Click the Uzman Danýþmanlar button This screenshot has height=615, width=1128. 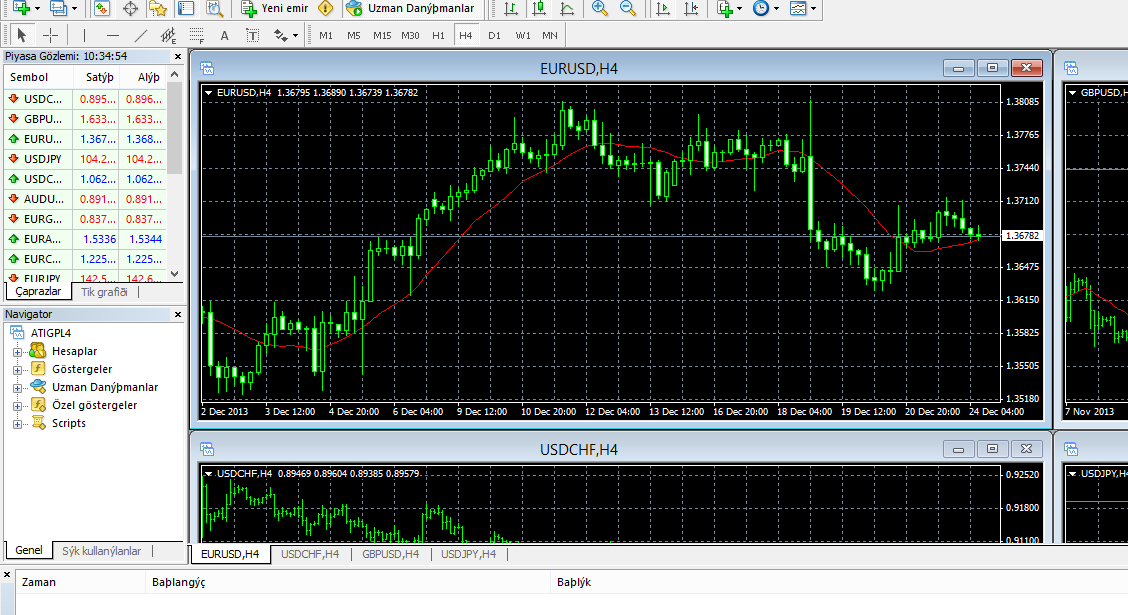410,9
